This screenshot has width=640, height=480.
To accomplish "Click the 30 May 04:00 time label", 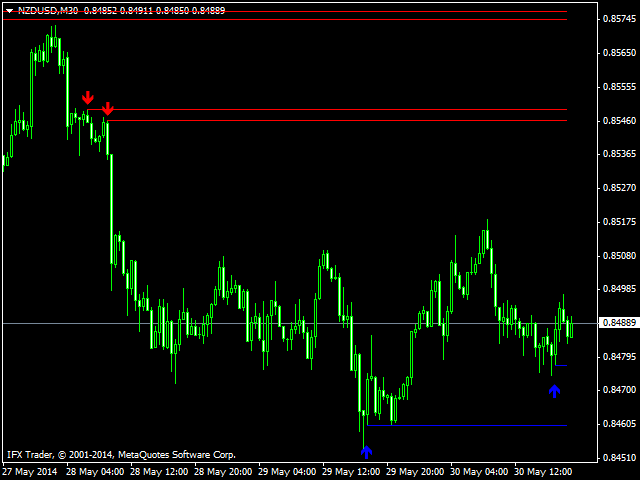I will pyautogui.click(x=479, y=472).
